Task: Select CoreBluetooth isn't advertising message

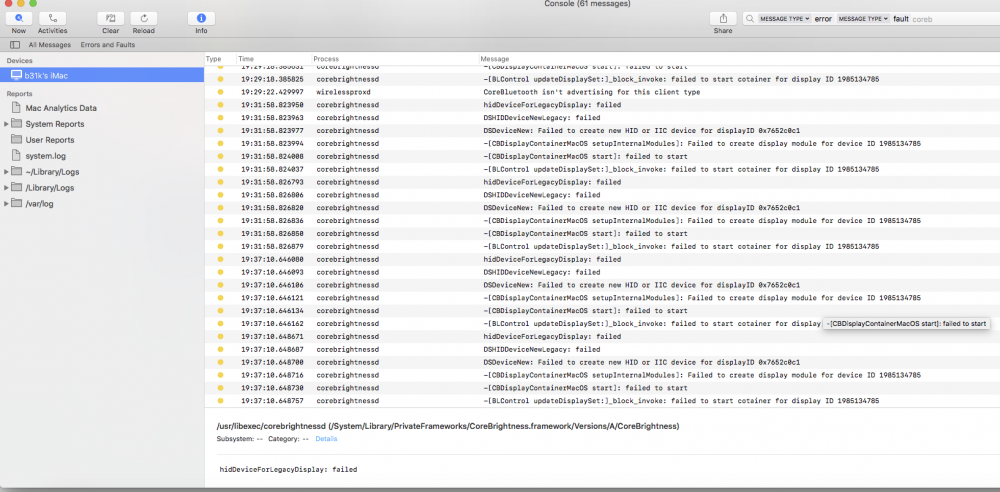Action: click(x=592, y=92)
